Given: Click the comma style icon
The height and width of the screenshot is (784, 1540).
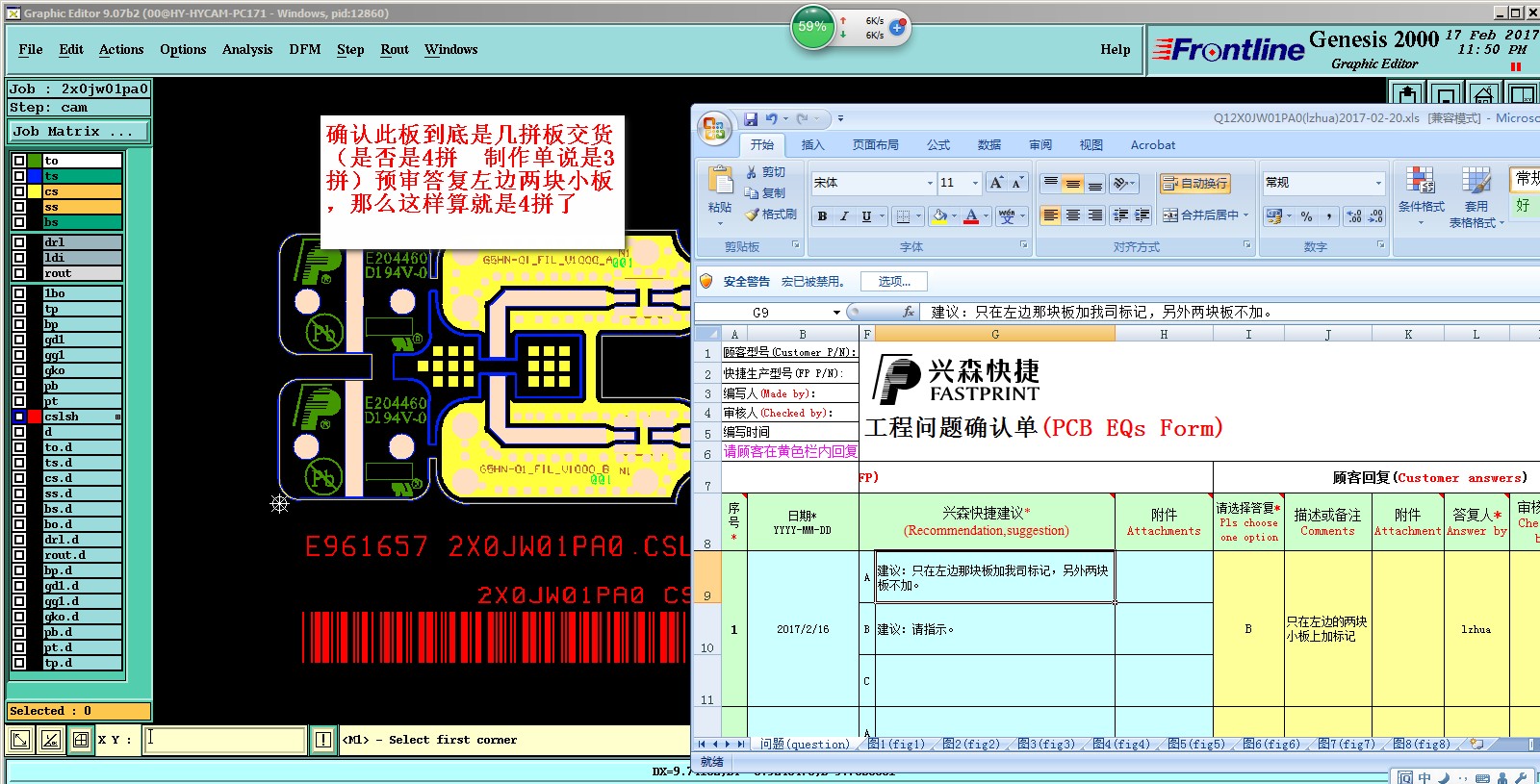Looking at the screenshot, I should click(1328, 216).
